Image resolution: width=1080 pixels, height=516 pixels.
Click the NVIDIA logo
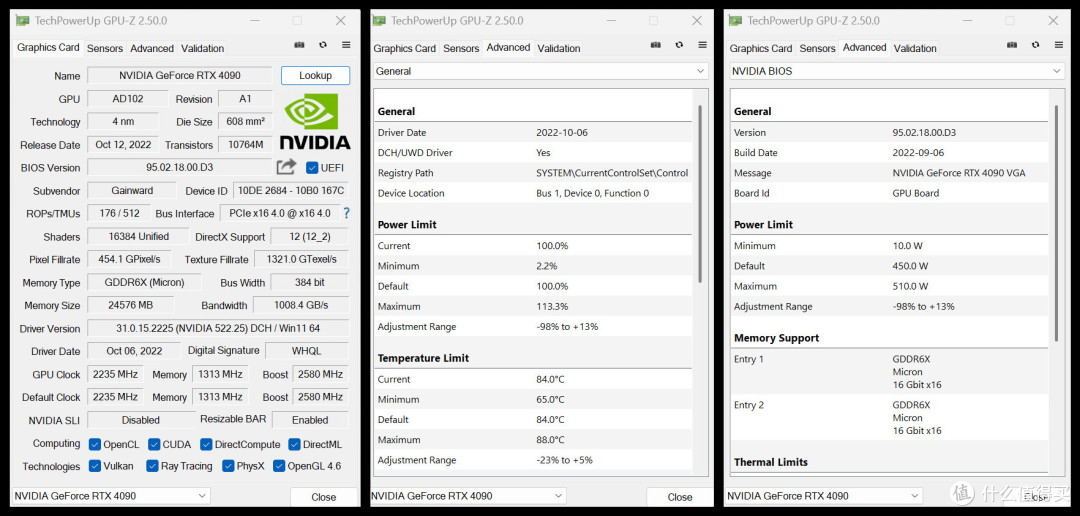point(315,122)
